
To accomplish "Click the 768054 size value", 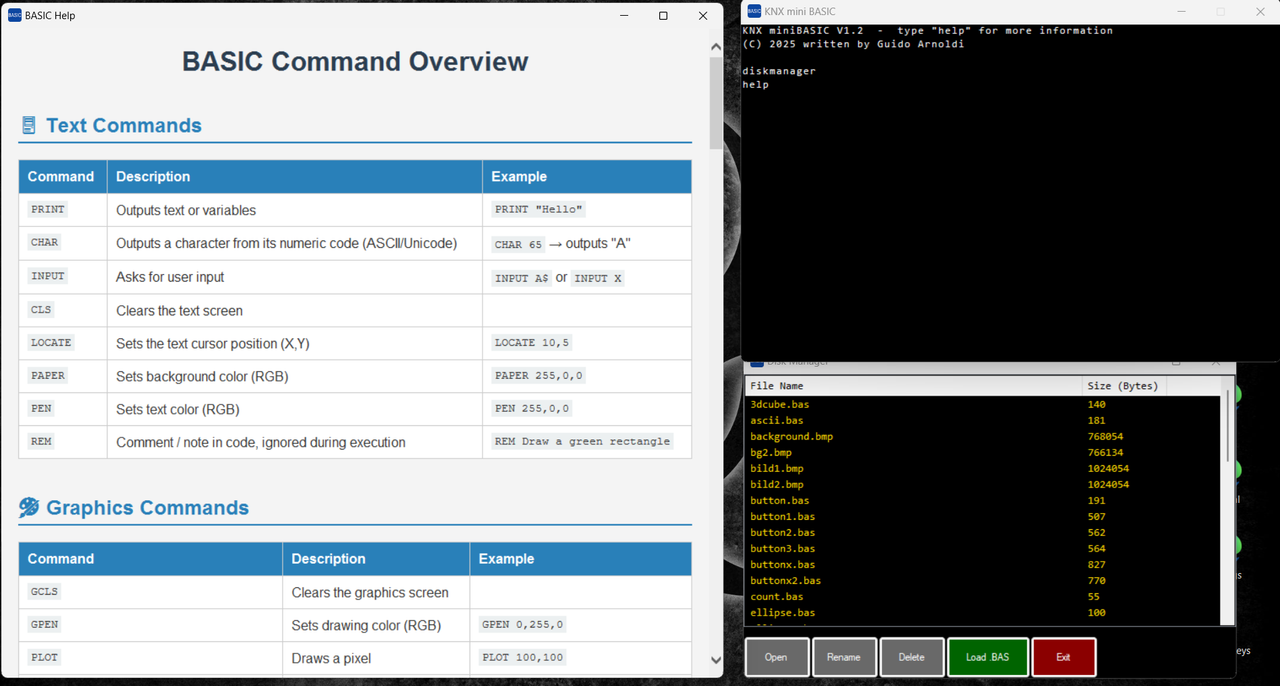I will (x=1105, y=437).
